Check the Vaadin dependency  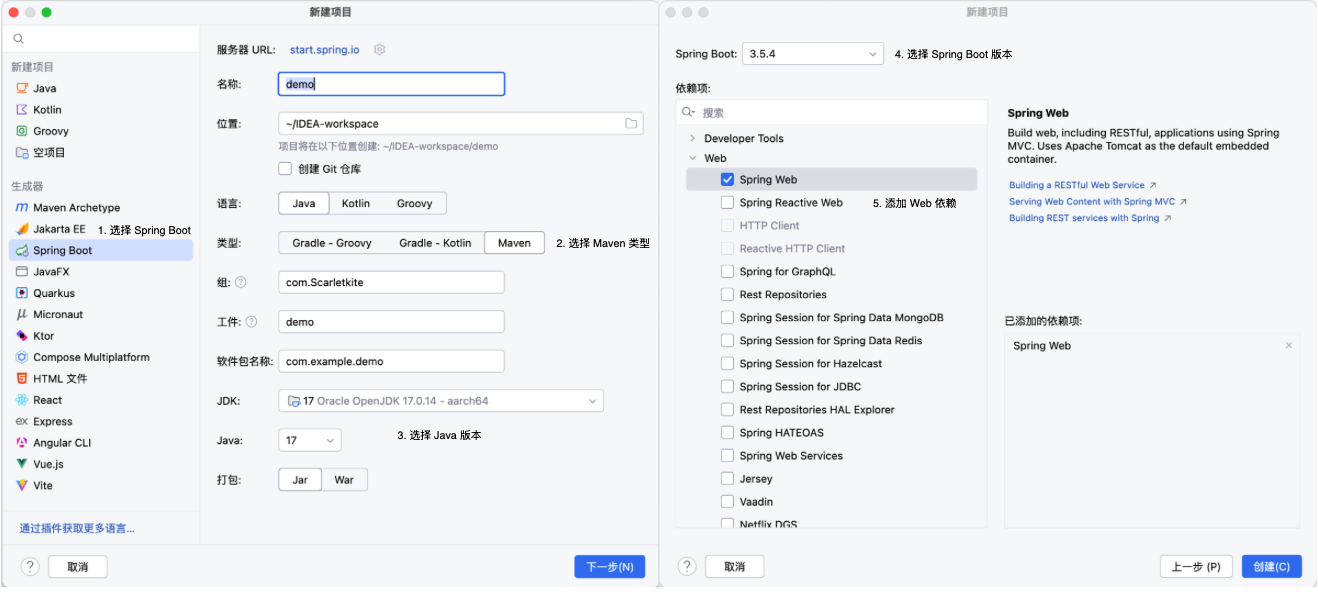coord(727,502)
